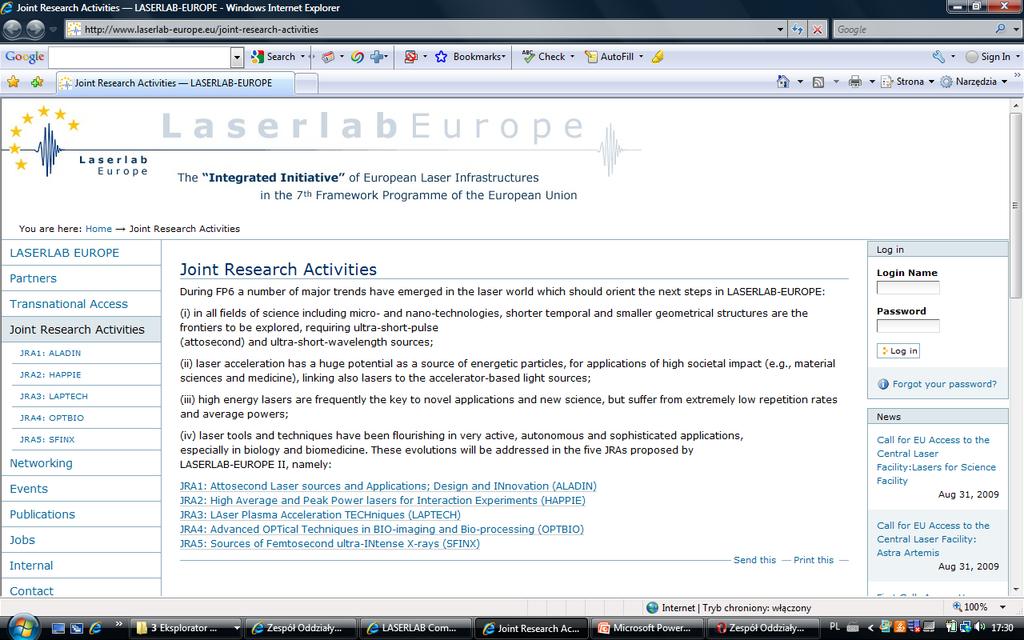1024x640 pixels.
Task: Click the Home breadcrumb link
Action: [99, 229]
